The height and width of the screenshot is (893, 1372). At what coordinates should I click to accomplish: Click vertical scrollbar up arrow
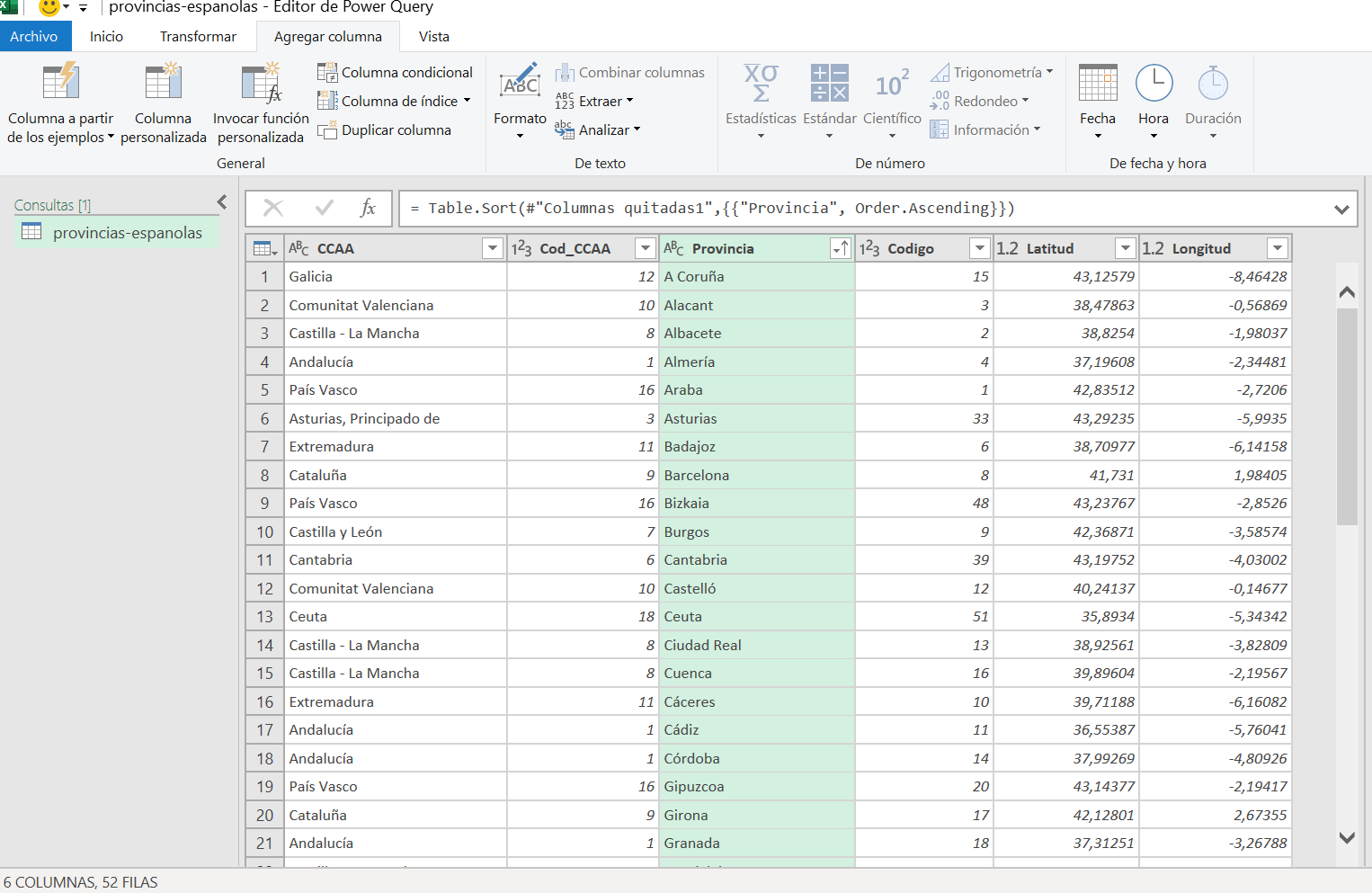[x=1347, y=291]
